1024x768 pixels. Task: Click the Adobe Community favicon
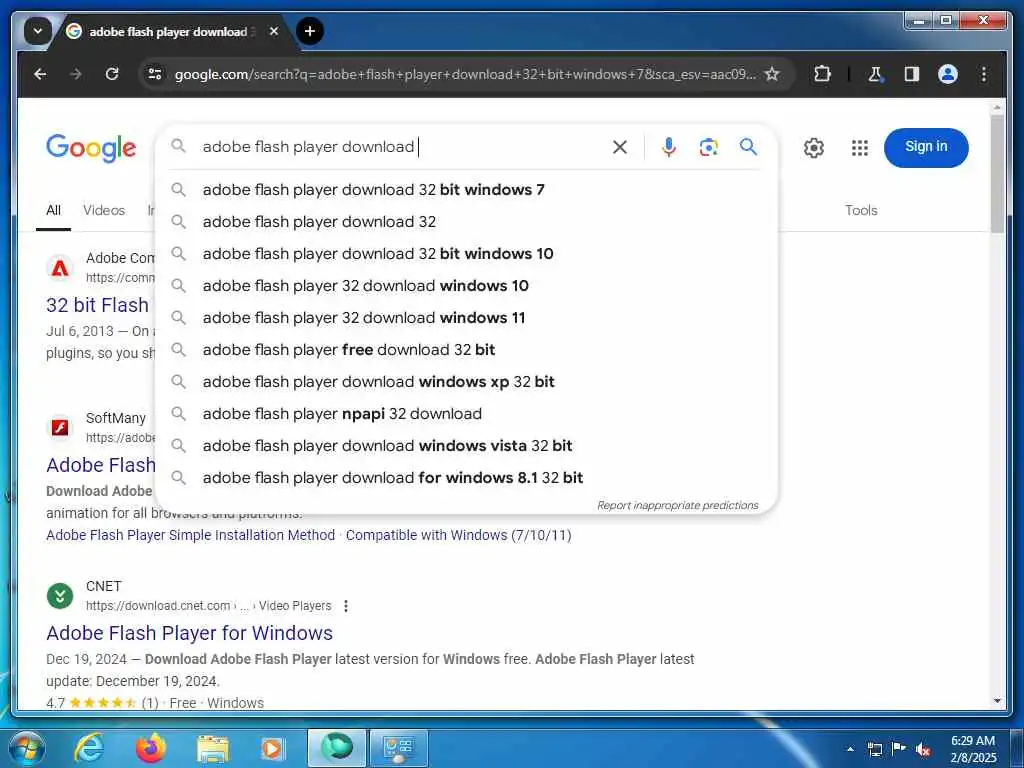[60, 268]
